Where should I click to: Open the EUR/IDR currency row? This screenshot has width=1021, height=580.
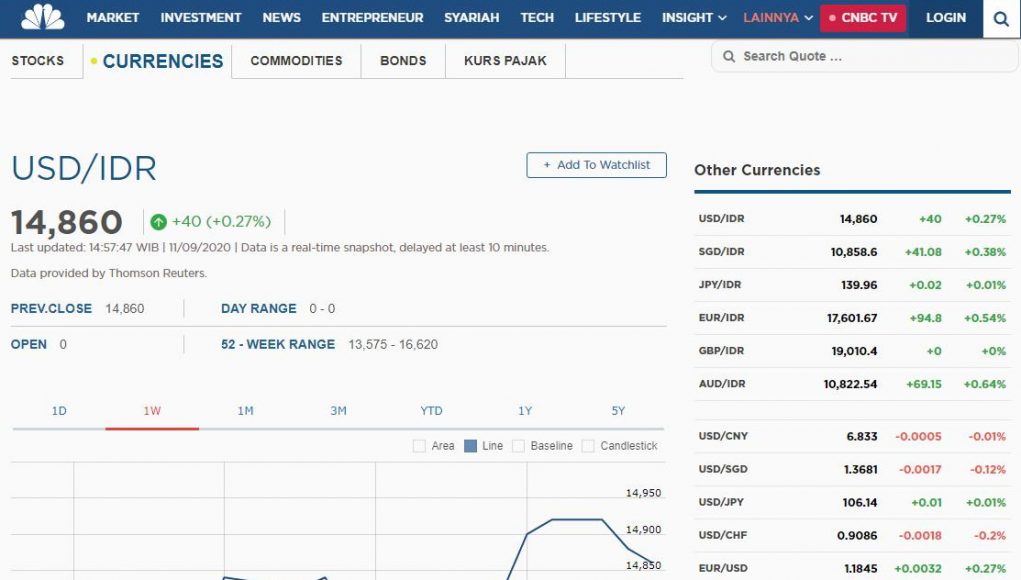pos(721,318)
